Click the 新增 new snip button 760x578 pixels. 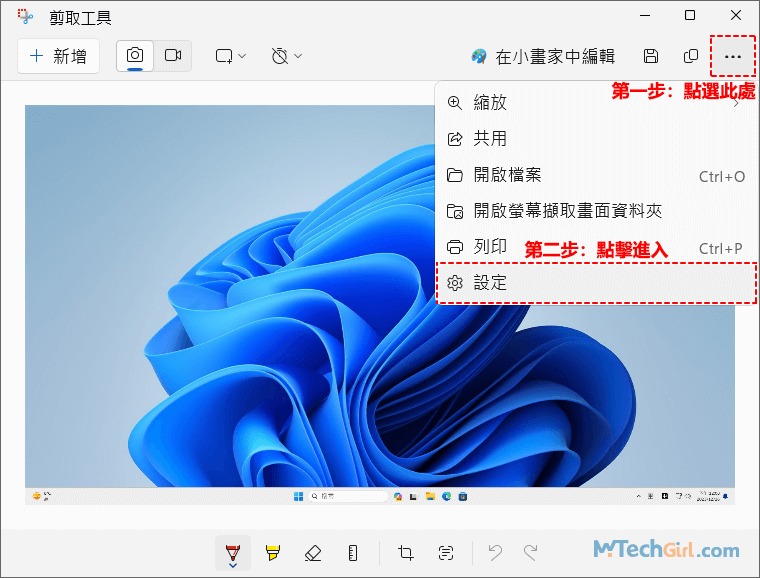pyautogui.click(x=59, y=57)
